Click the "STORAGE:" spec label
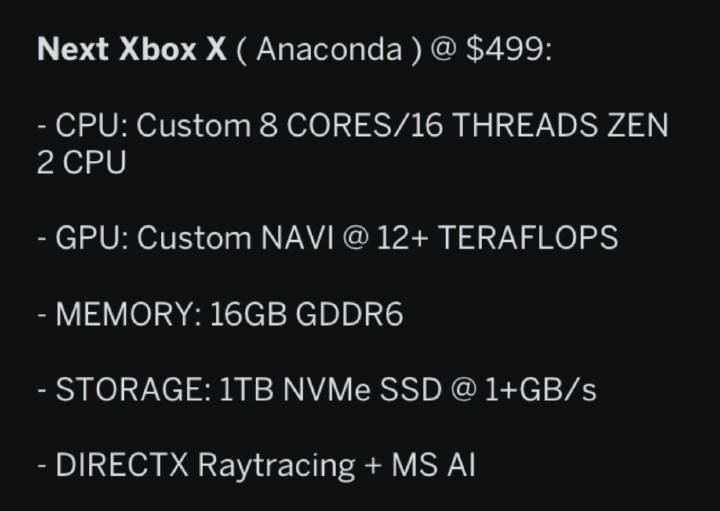 (133, 390)
